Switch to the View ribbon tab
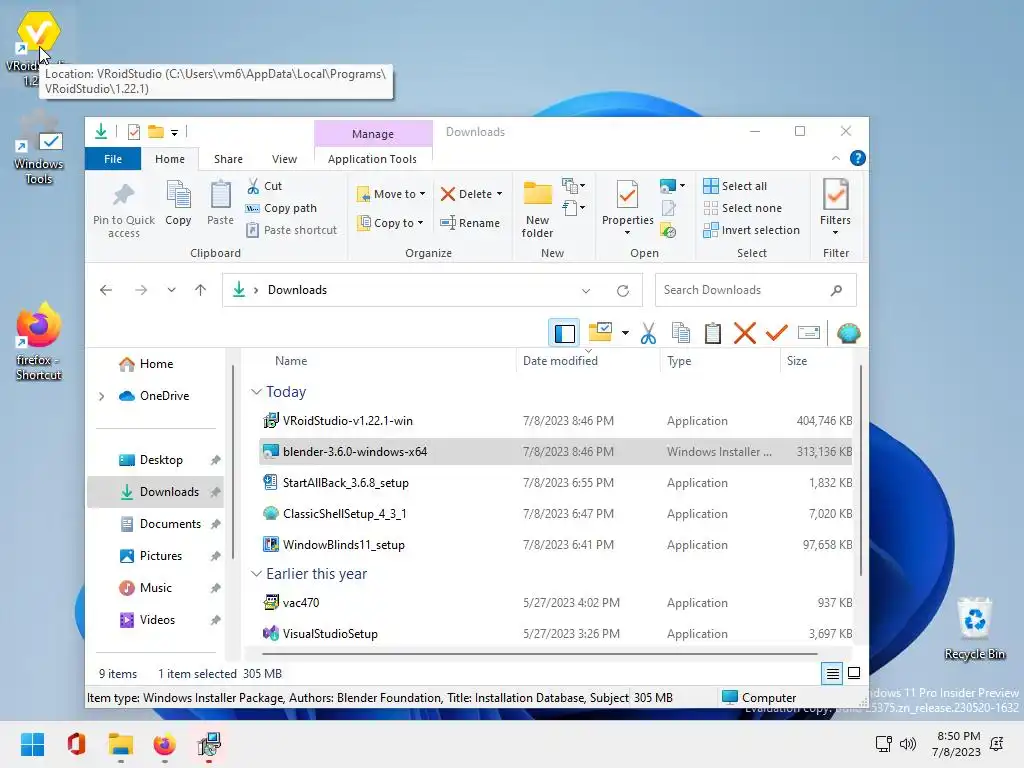Image resolution: width=1024 pixels, height=768 pixels. pos(284,159)
